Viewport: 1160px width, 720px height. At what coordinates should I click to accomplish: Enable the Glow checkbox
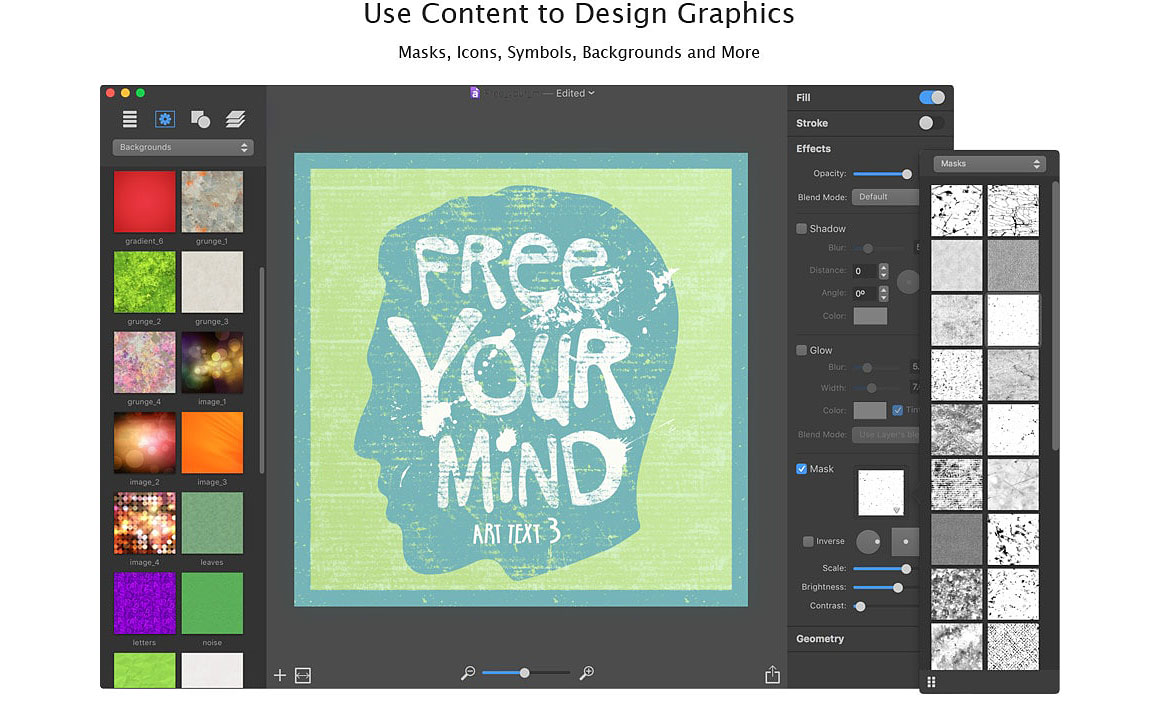(x=801, y=350)
